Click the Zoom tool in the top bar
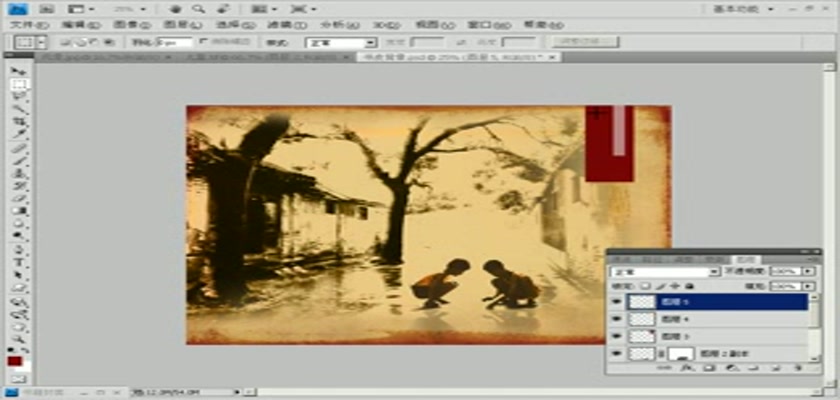The height and width of the screenshot is (400, 840). click(x=198, y=8)
